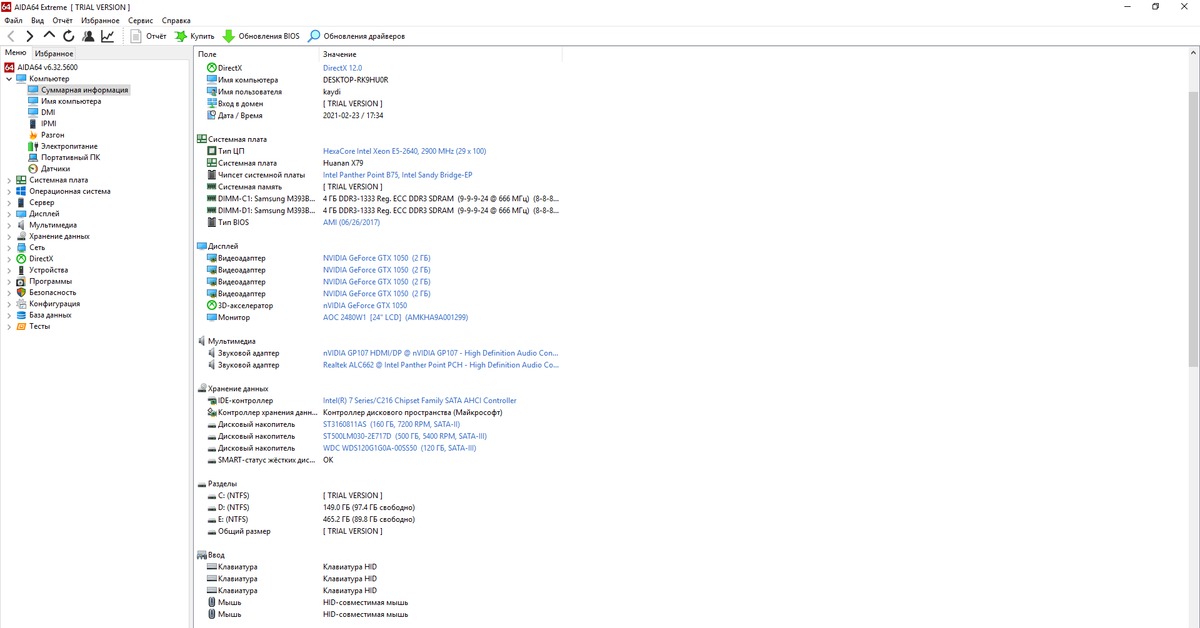Image resolution: width=1200 pixels, height=628 pixels.
Task: Expand the Дисплей tree node arrow
Action: click(x=9, y=214)
